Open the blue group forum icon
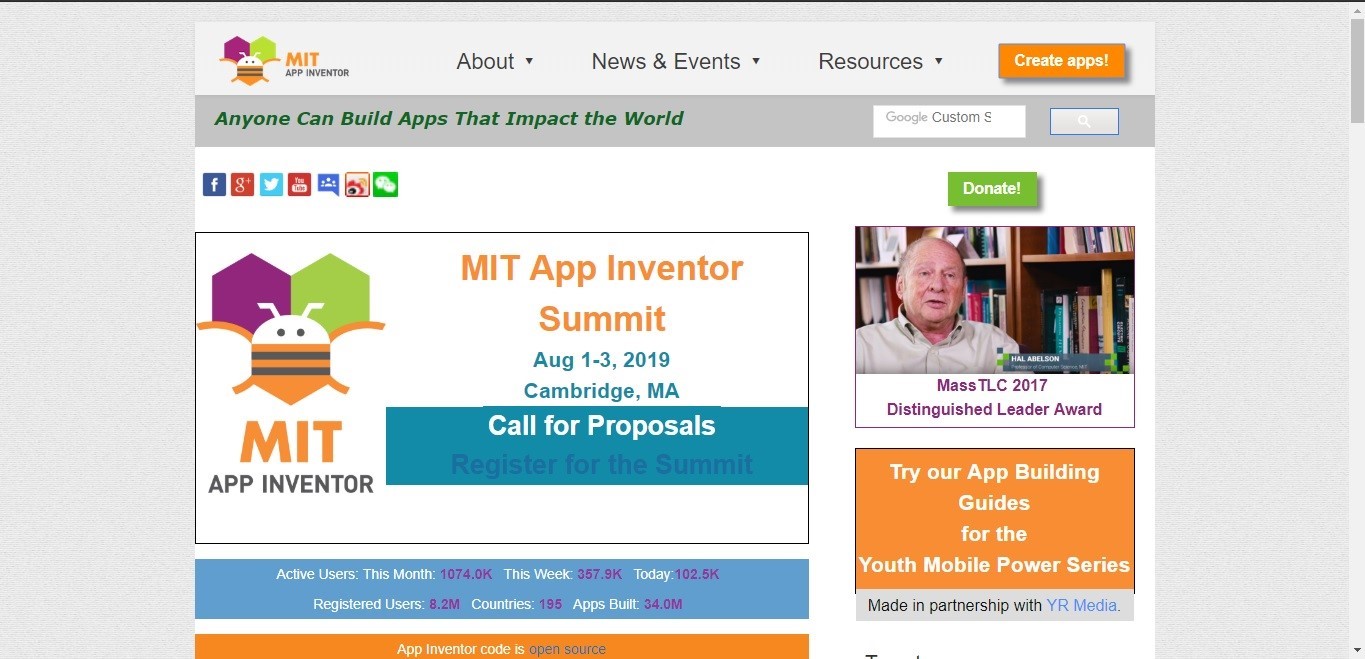Viewport: 1365px width, 659px height. [x=328, y=185]
